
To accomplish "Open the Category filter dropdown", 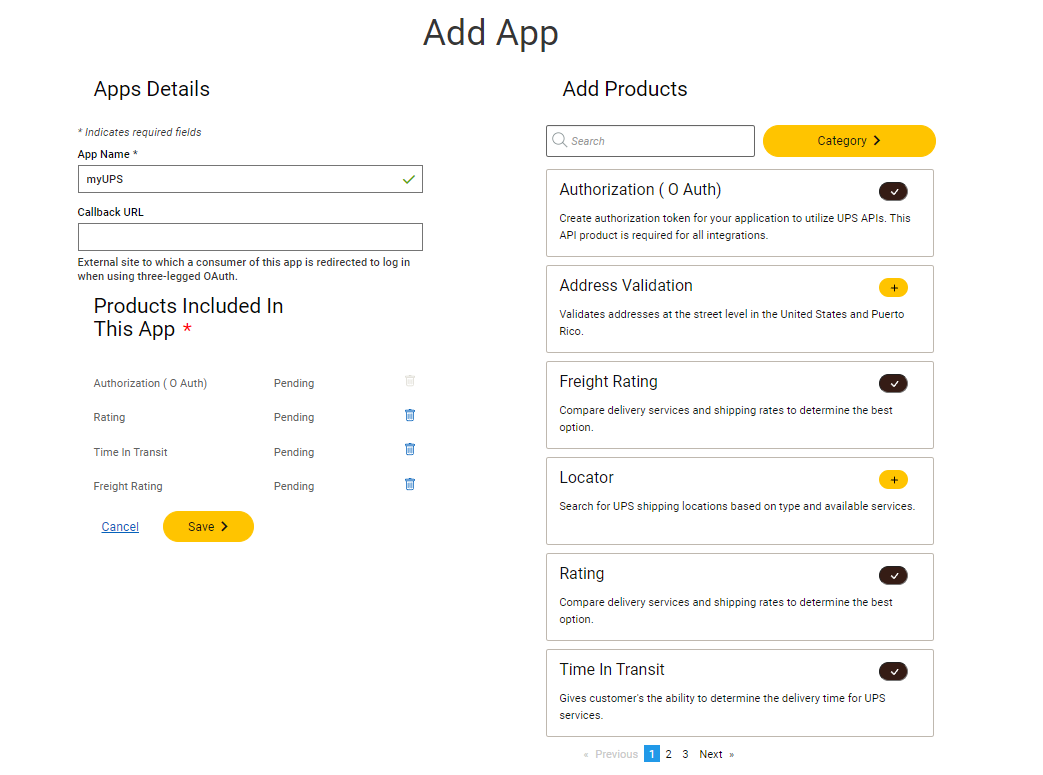I will [849, 141].
